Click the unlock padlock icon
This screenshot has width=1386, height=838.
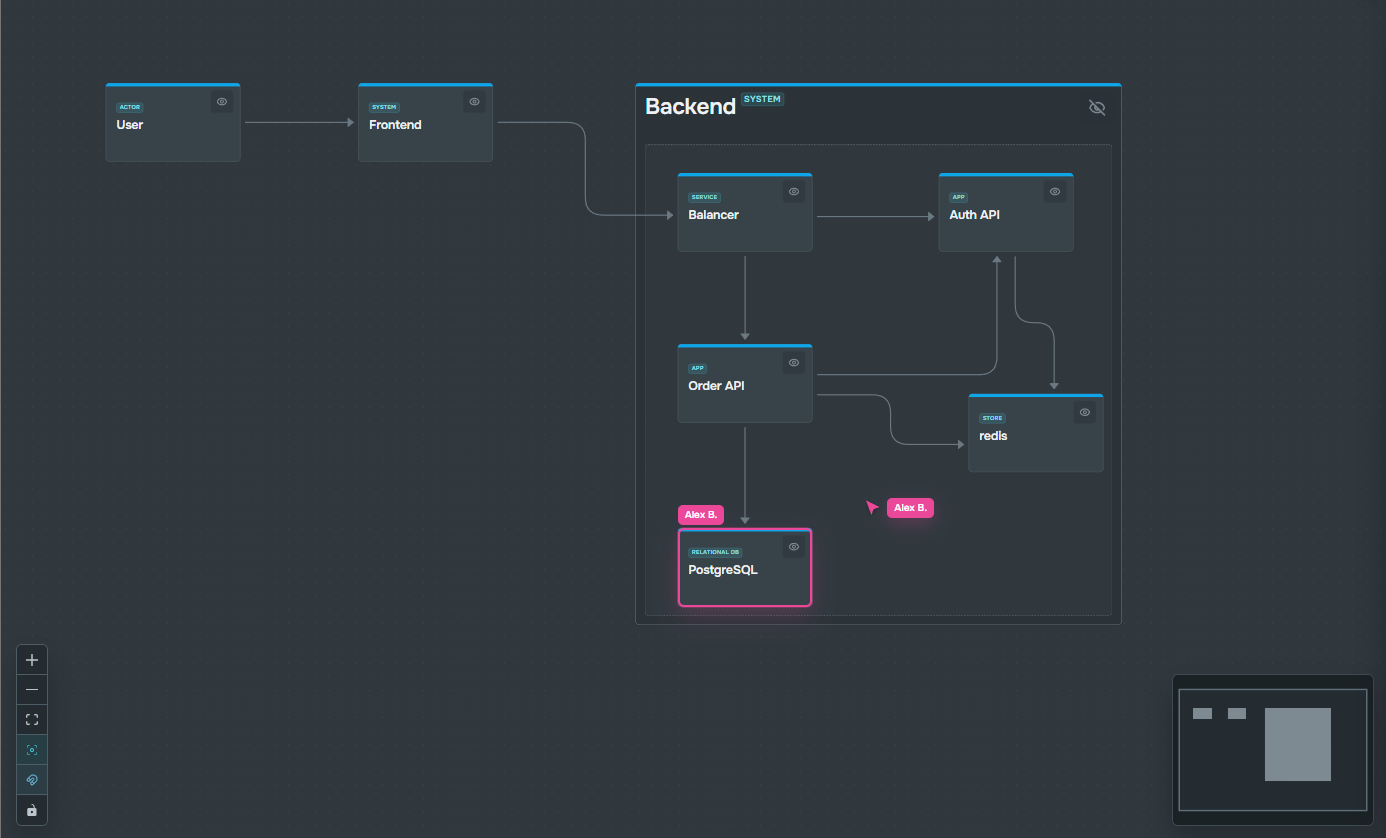pyautogui.click(x=32, y=810)
